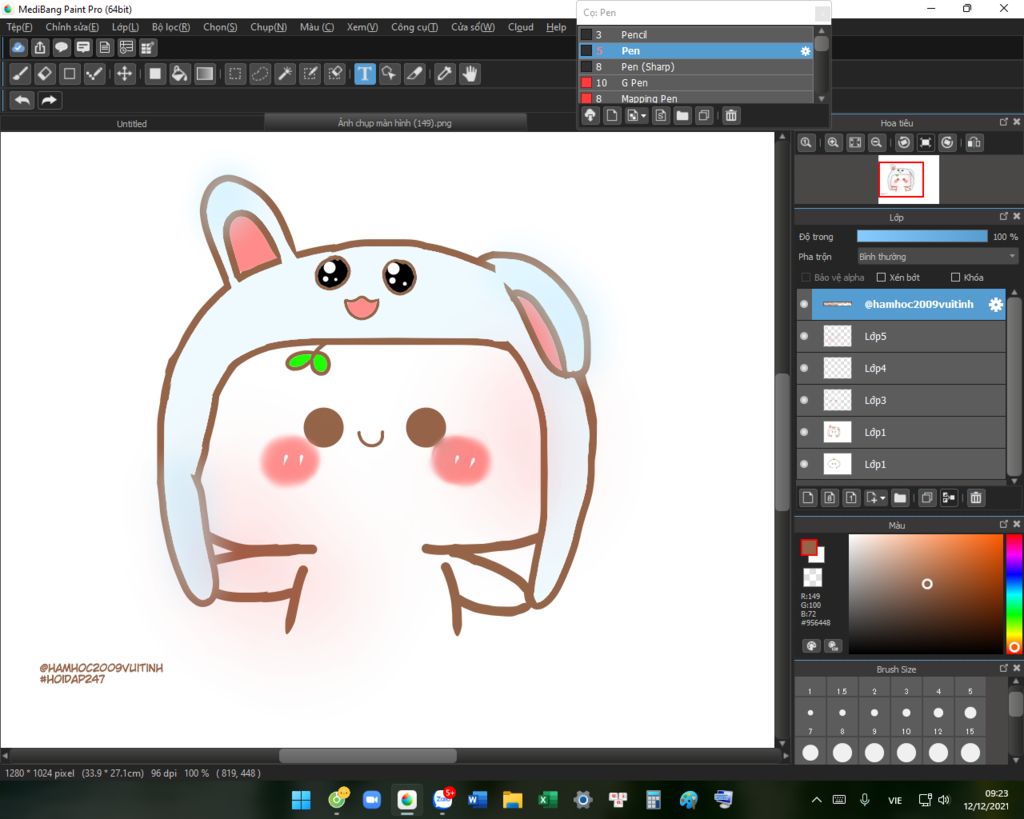Open the Chỉnh sửa(E) menu

click(x=72, y=27)
